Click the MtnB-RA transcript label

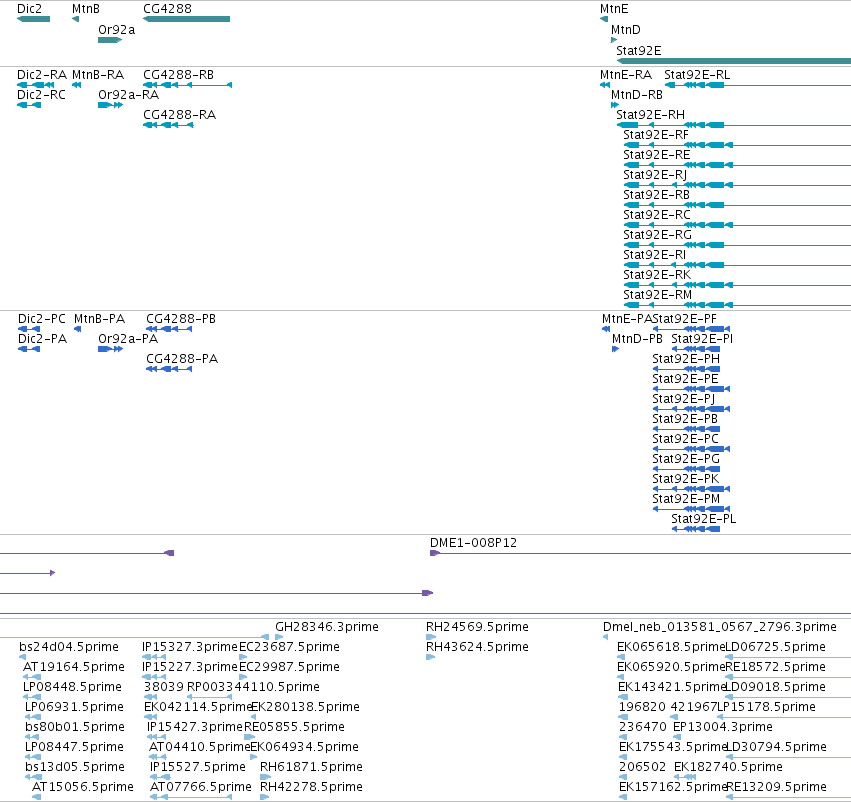[x=98, y=74]
